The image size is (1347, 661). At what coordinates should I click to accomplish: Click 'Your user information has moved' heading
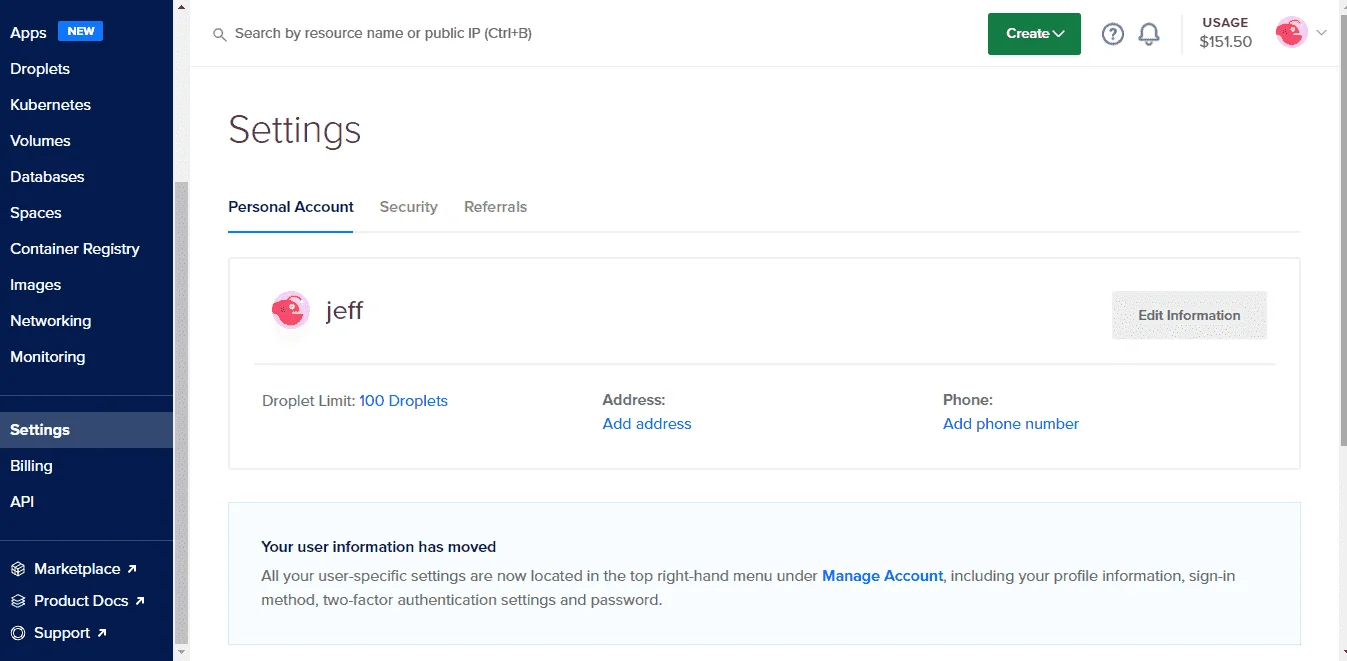pos(379,547)
